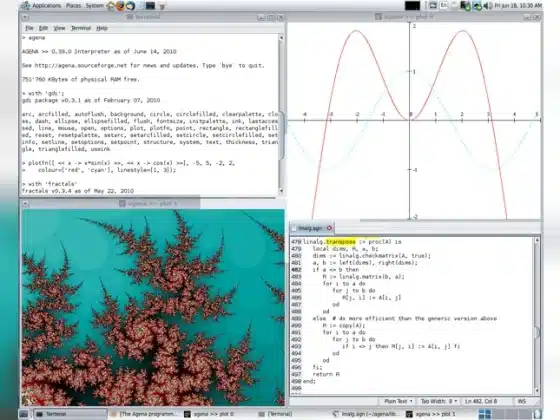Click the show desktop icon in the bottom taskbar

click(24, 414)
